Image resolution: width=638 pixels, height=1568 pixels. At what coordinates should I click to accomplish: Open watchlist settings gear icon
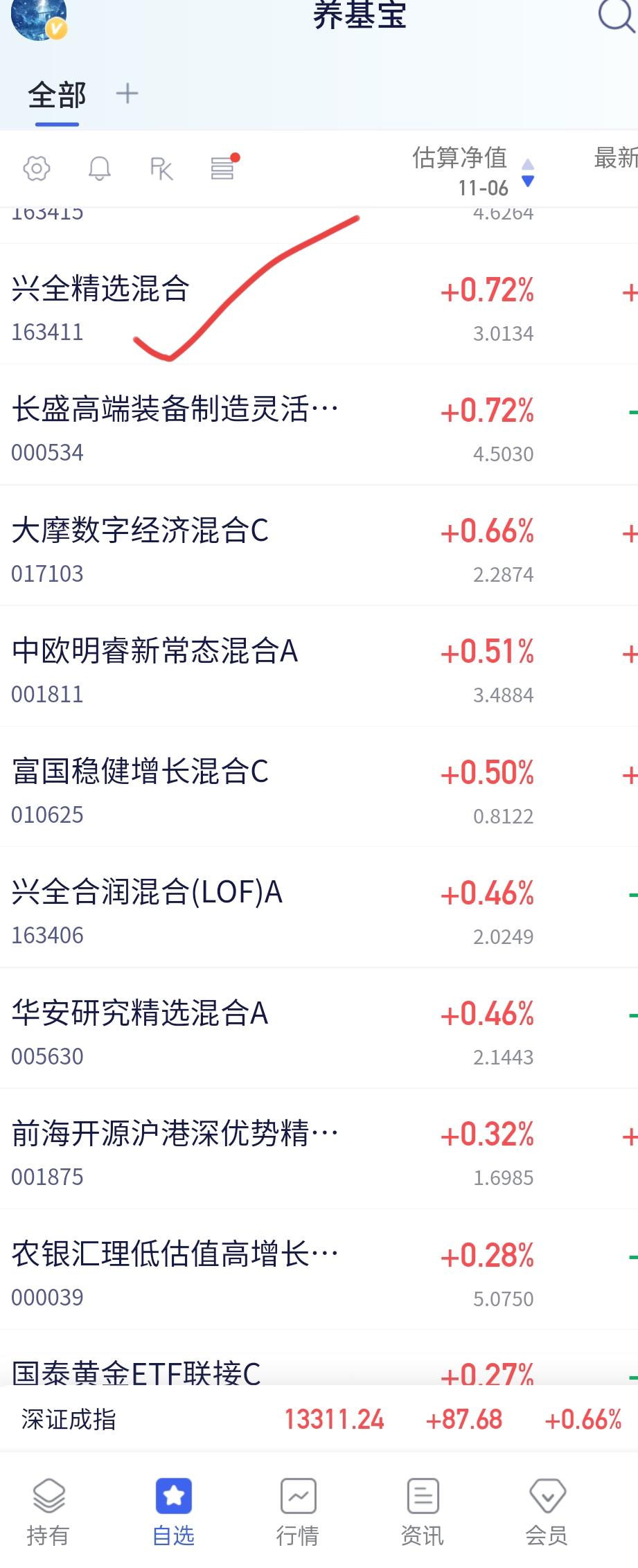37,168
